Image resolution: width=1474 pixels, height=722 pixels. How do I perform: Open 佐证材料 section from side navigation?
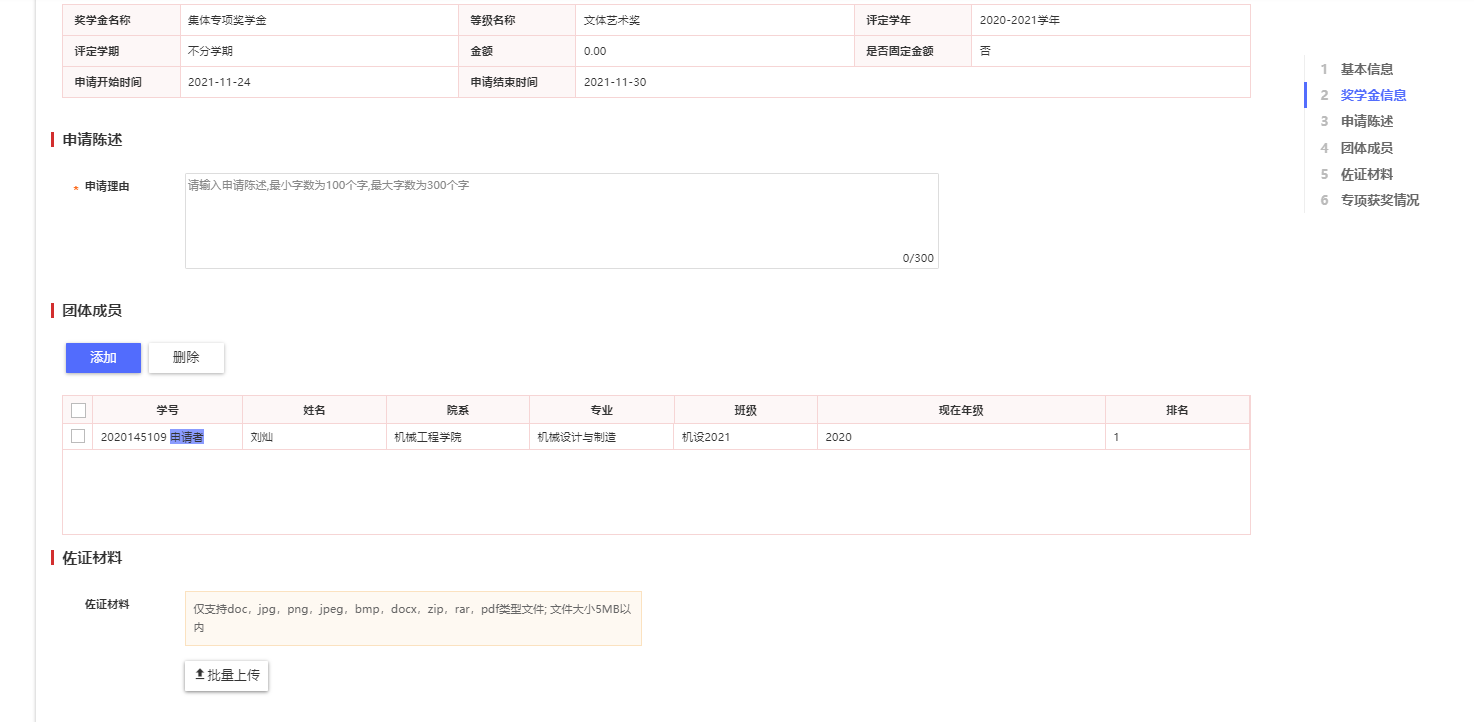pos(1366,174)
